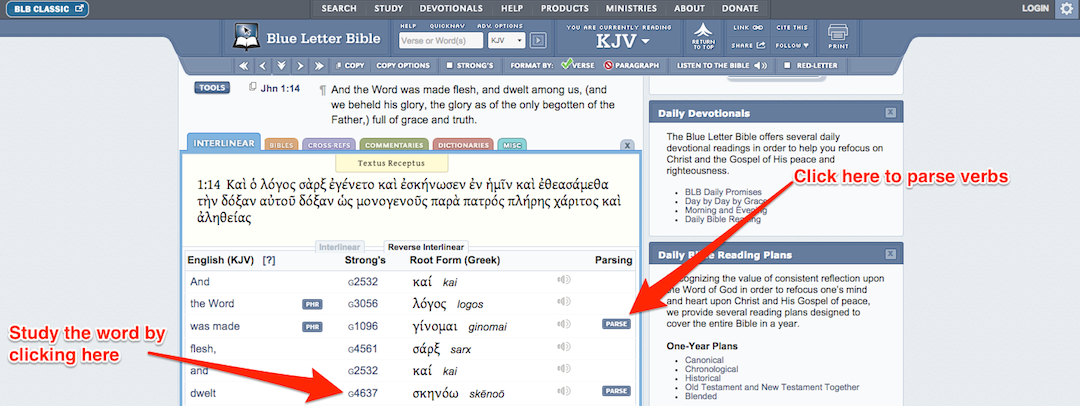Open Strong's G4637 link
Viewport: 1080px width, 406px height.
361,393
